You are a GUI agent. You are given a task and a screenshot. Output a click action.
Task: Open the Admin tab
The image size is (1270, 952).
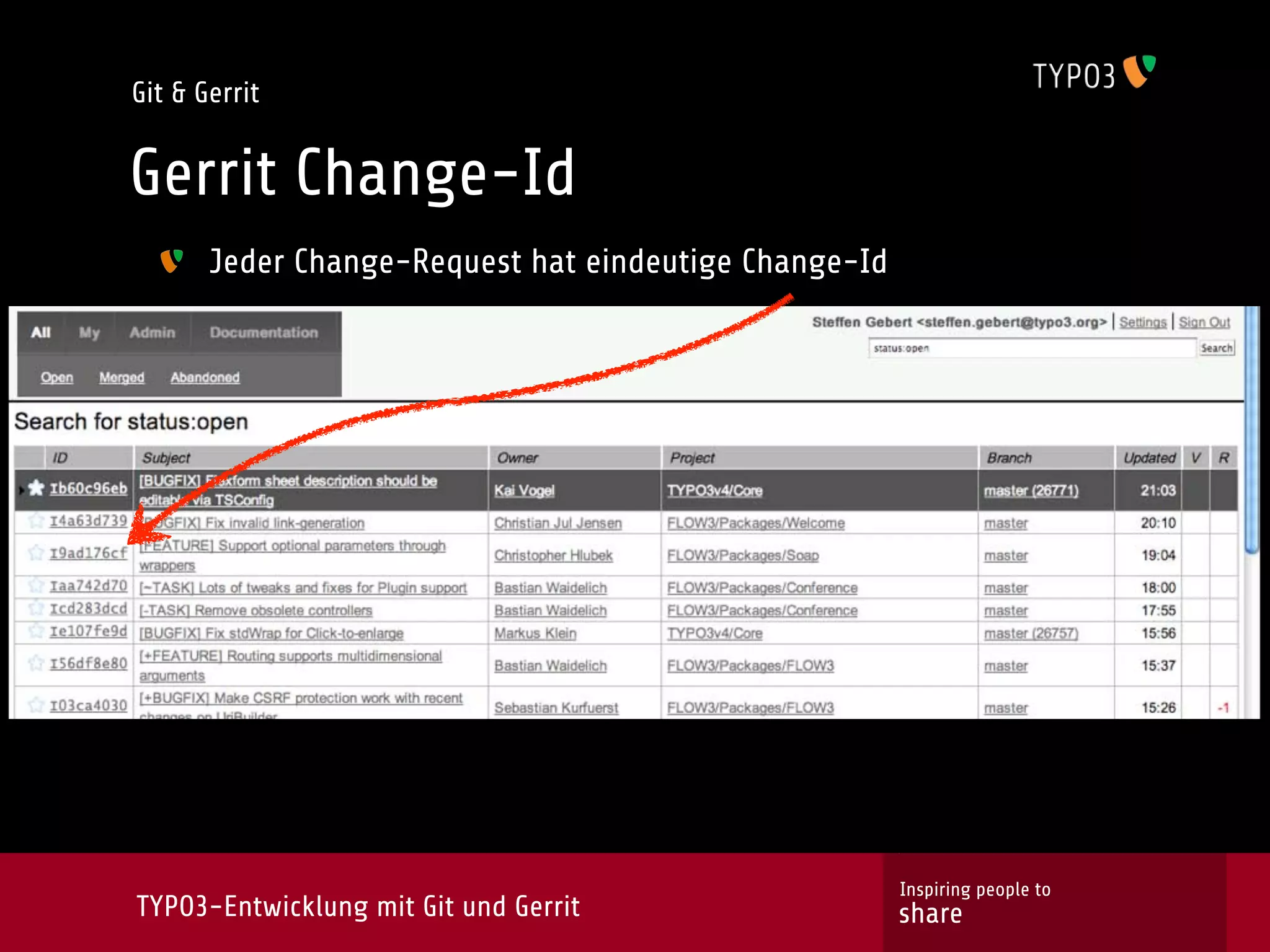(x=153, y=333)
